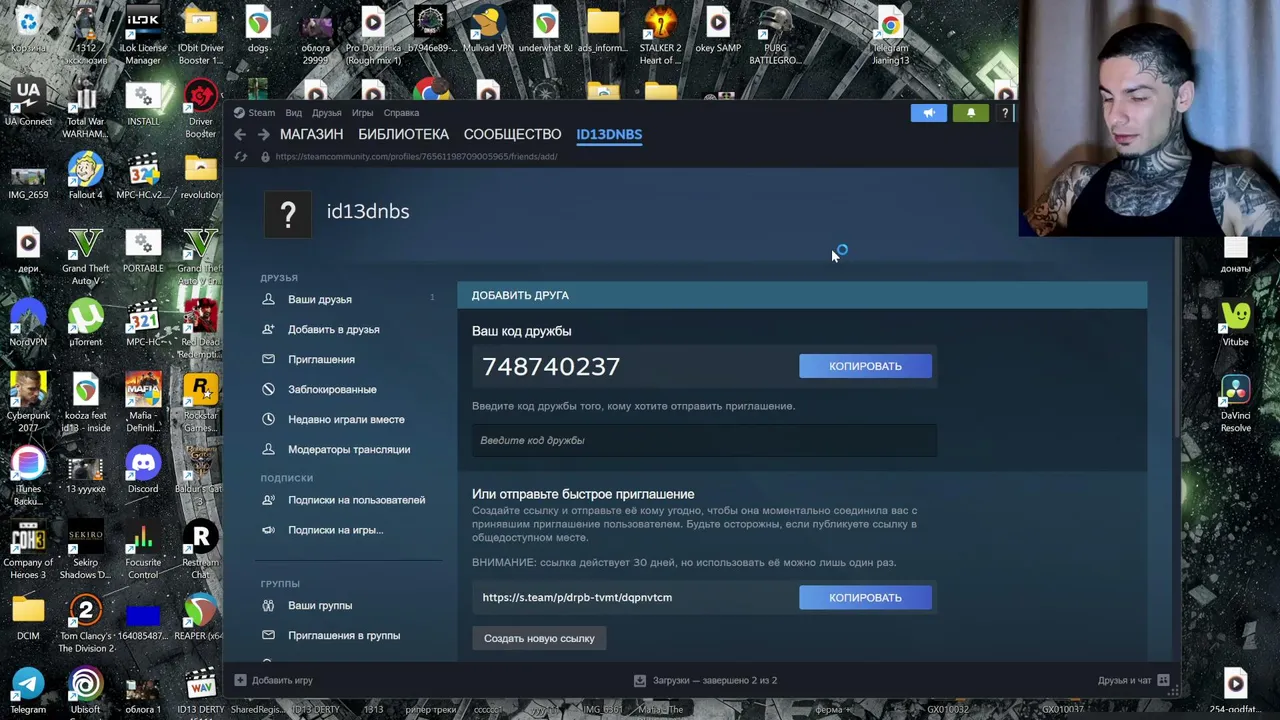Select the iLok License Manager desktop icon
This screenshot has height=720, width=1280.
(143, 36)
